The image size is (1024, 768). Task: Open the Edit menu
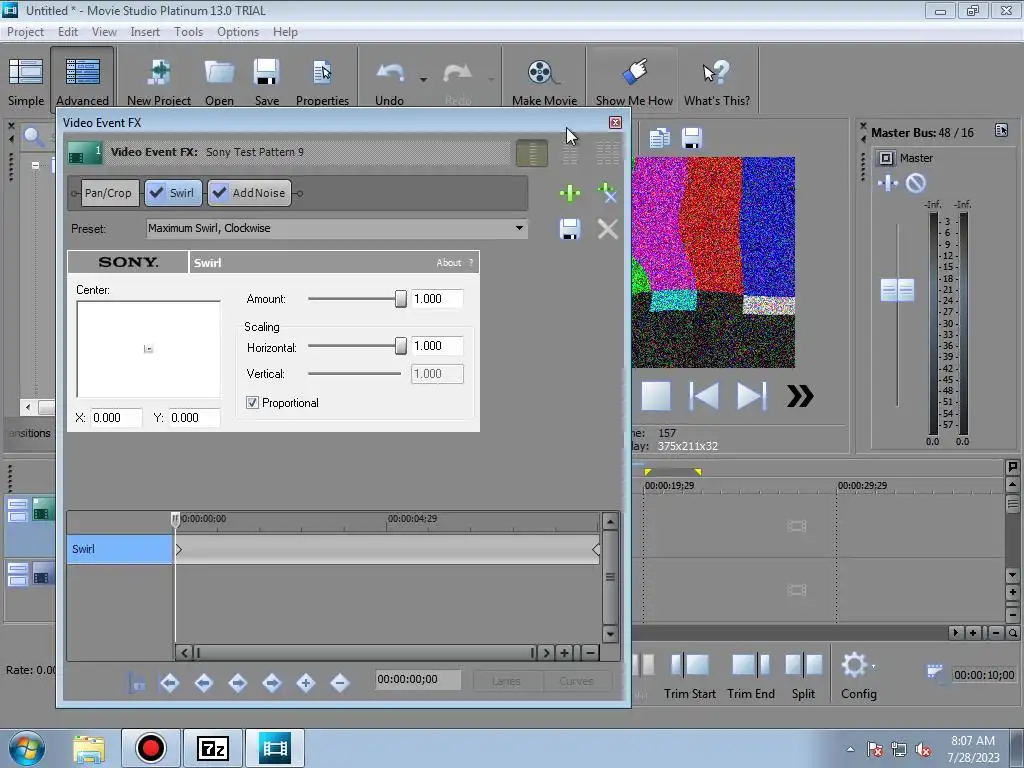click(x=67, y=32)
